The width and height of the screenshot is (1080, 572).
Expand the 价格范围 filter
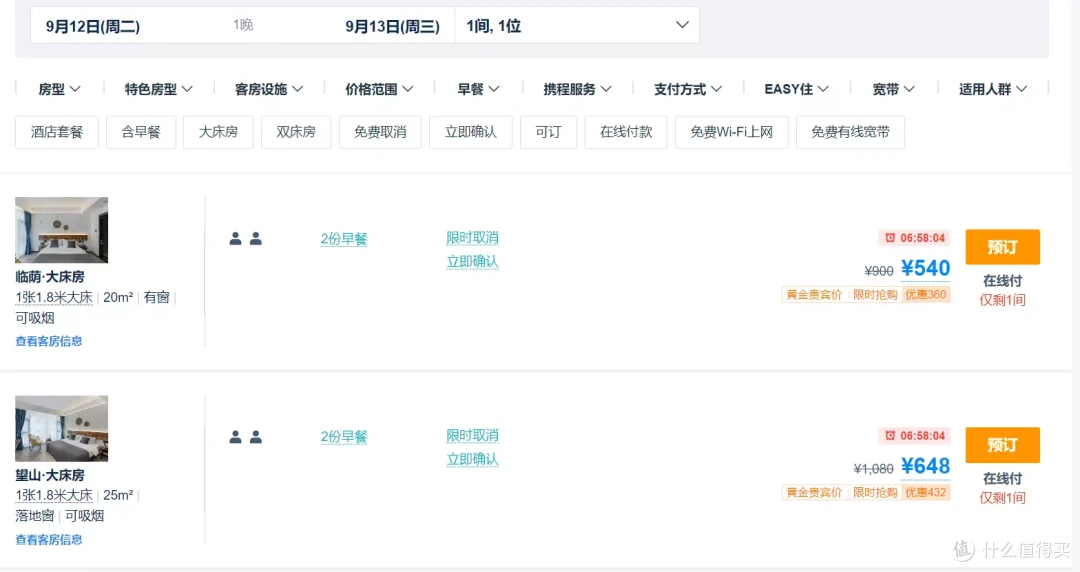tap(379, 89)
